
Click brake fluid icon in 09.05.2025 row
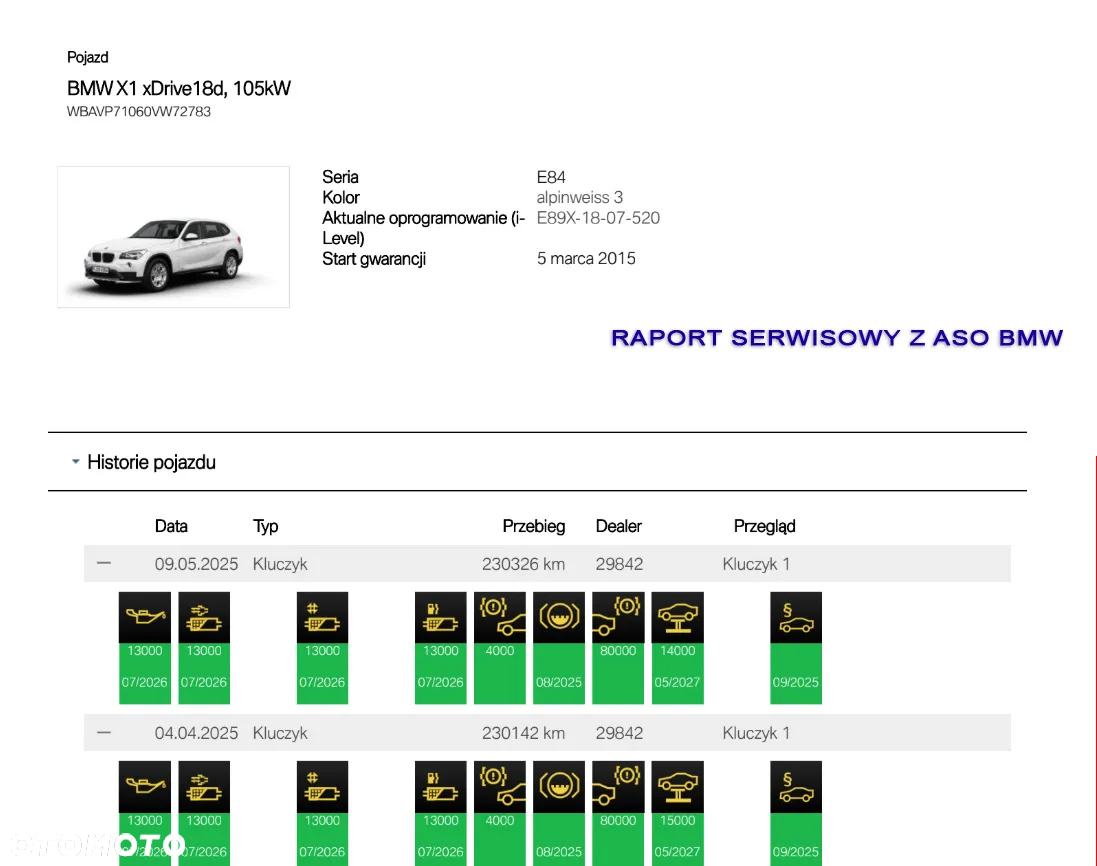[x=559, y=618]
